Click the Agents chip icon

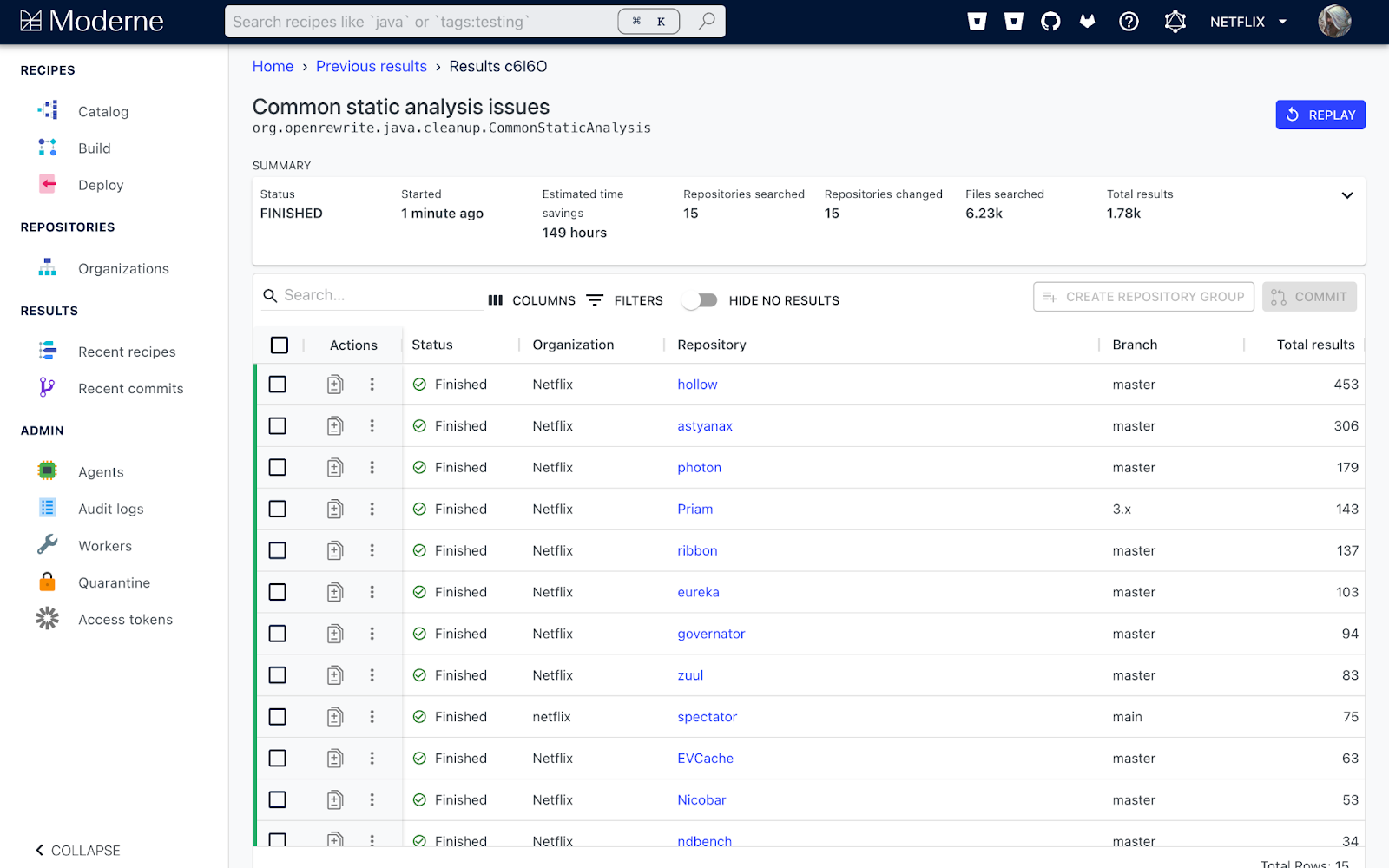[48, 470]
